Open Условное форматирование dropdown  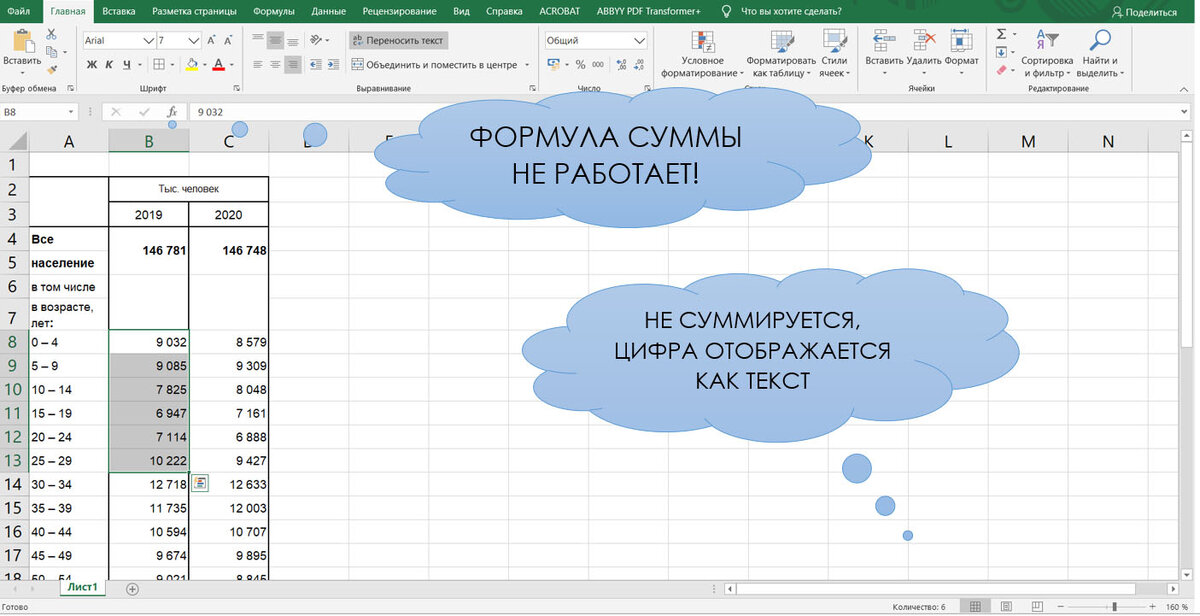click(703, 54)
